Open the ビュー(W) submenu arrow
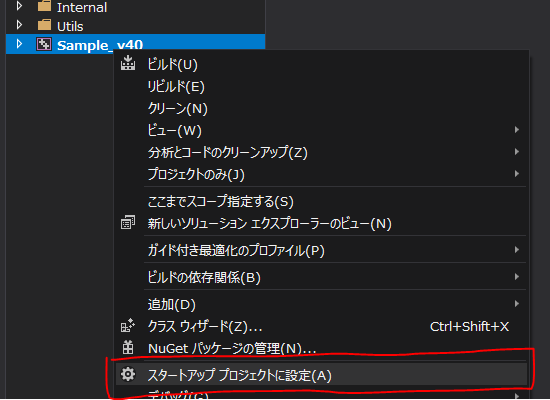550x400 pixels. (x=517, y=130)
